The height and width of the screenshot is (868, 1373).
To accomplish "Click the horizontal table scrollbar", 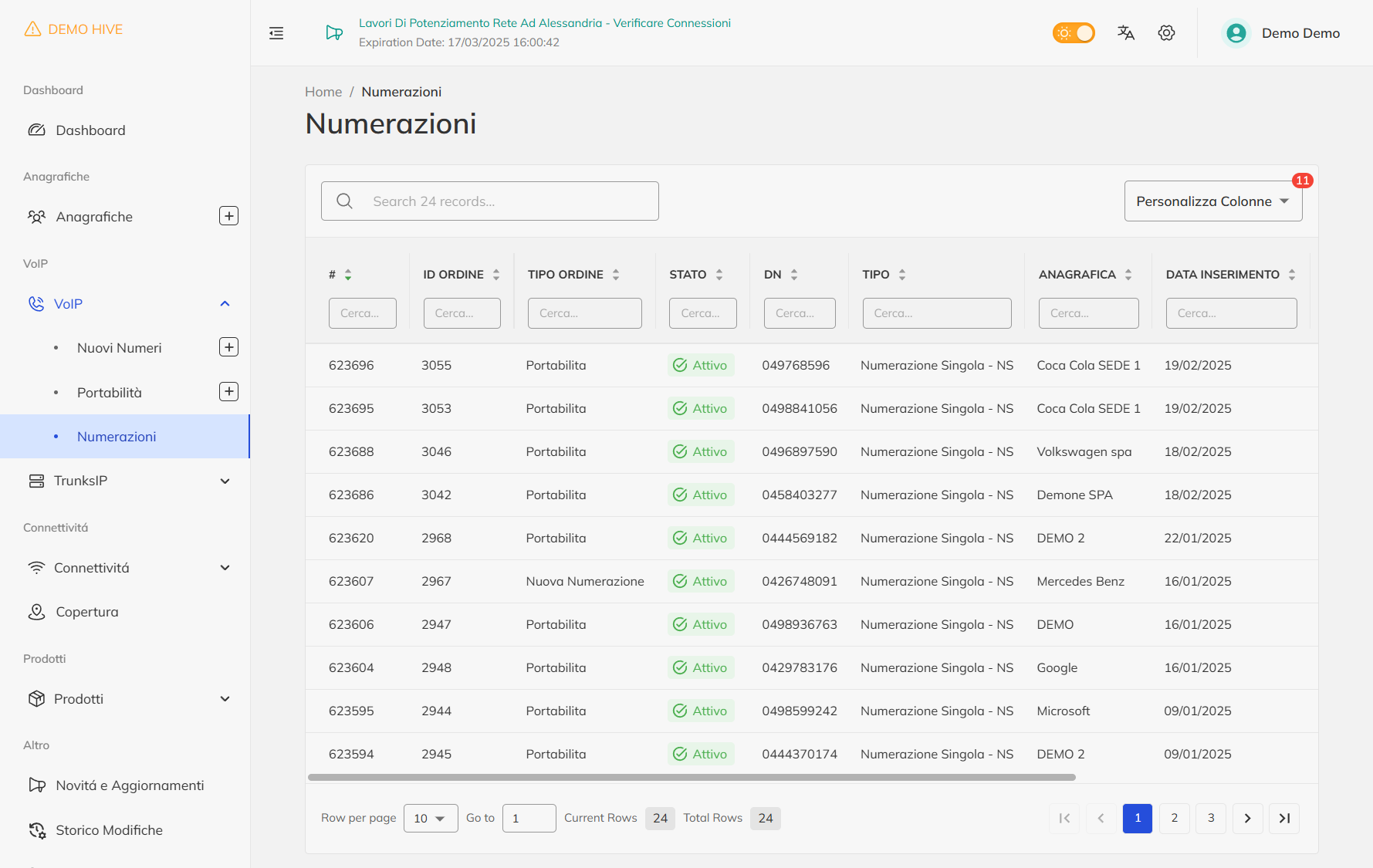I will [x=691, y=777].
